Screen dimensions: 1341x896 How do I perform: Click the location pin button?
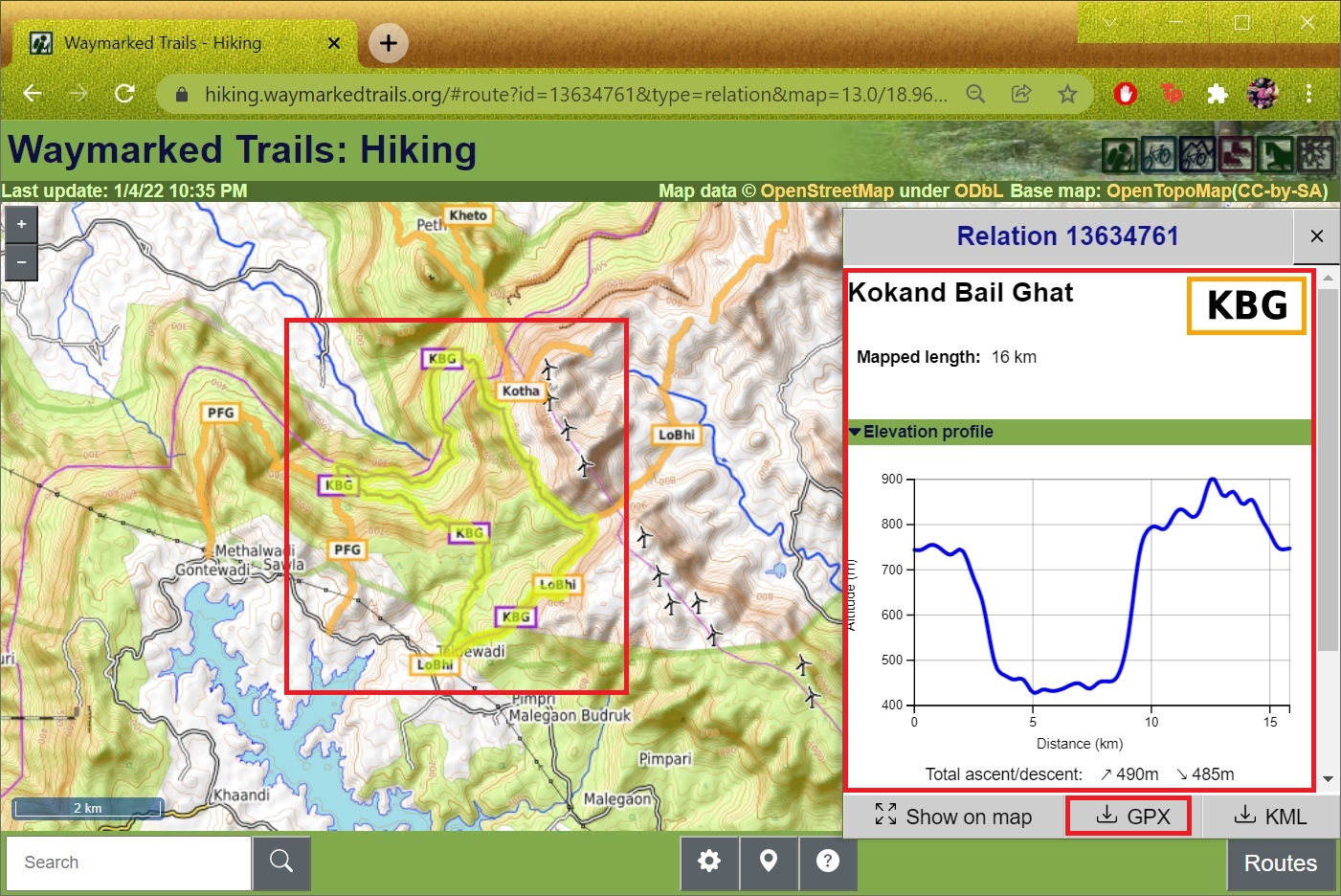click(x=769, y=862)
